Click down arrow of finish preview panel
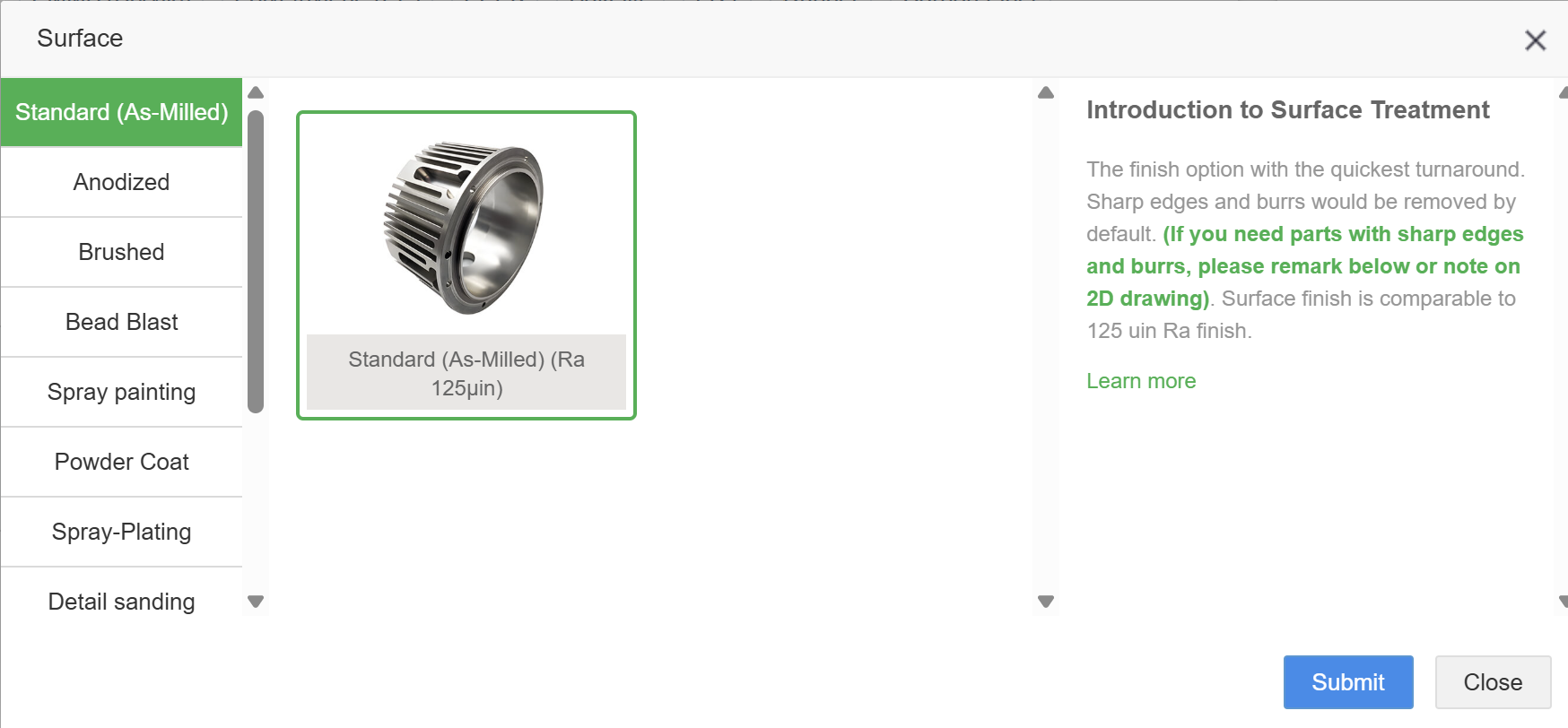Viewport: 1568px width, 728px height. (x=1046, y=602)
